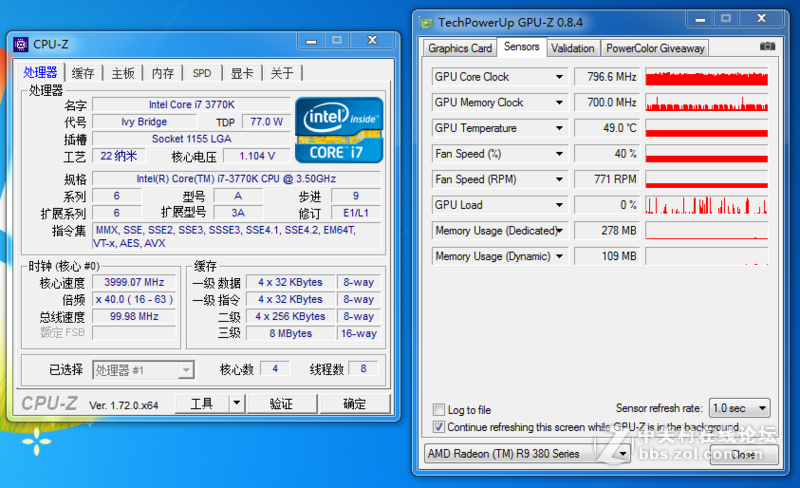Click the Intel Core i7 logo in CPU-Z
Image resolution: width=800 pixels, height=488 pixels.
tap(339, 130)
